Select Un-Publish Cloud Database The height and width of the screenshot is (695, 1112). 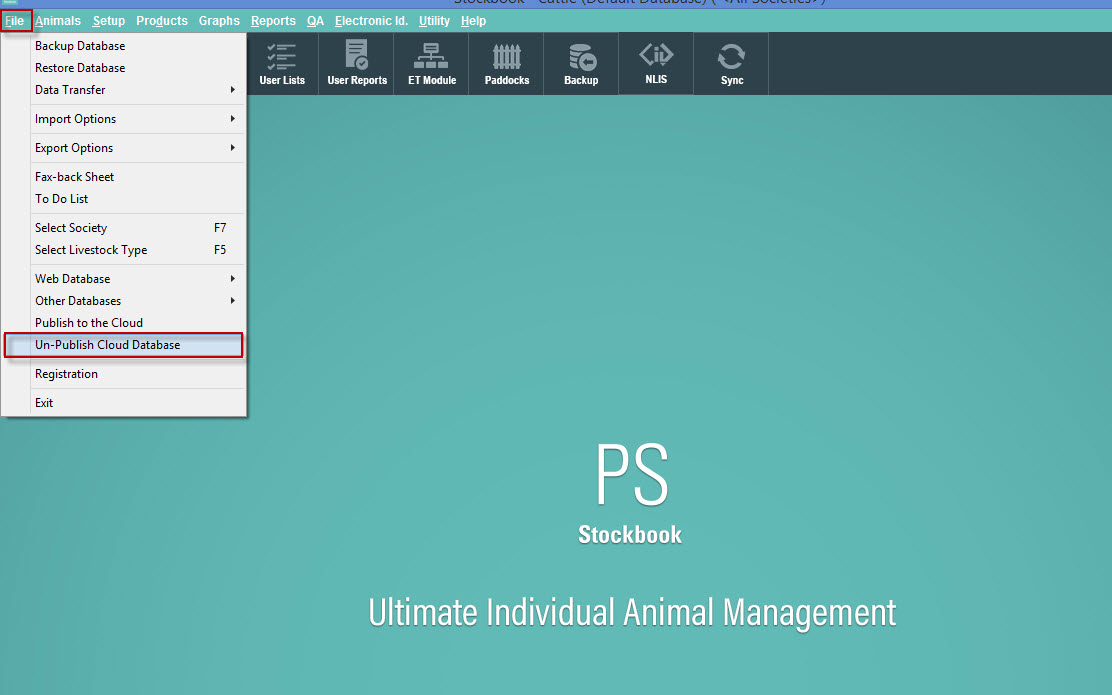pos(124,345)
